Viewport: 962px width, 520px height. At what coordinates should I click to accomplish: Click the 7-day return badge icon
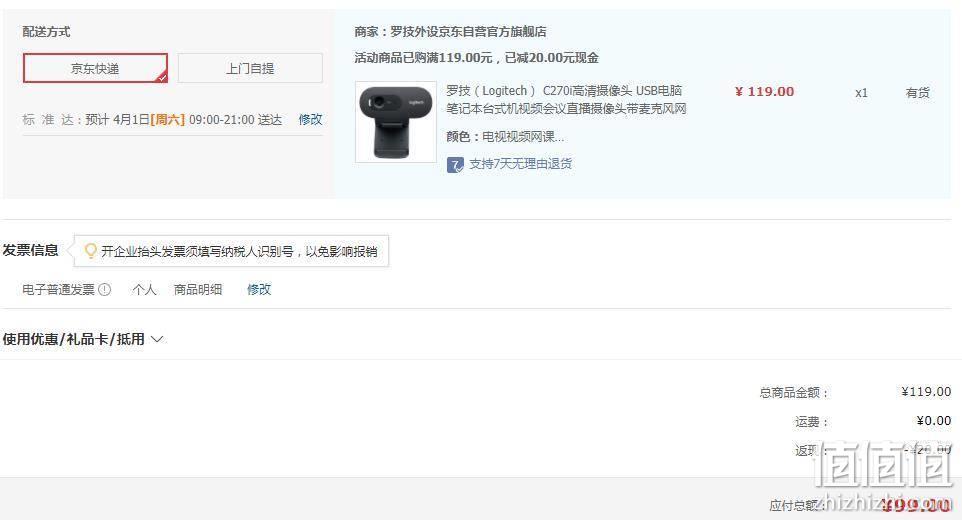(455, 164)
